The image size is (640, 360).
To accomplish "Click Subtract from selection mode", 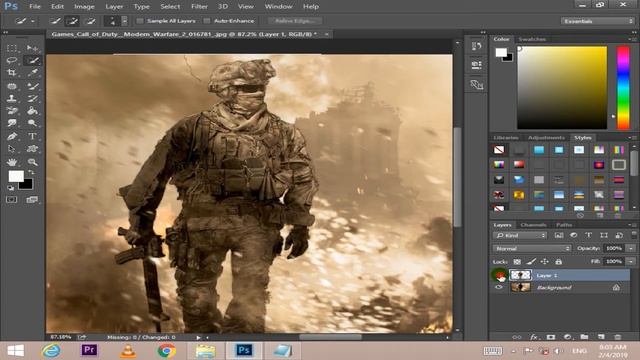I will coord(90,21).
